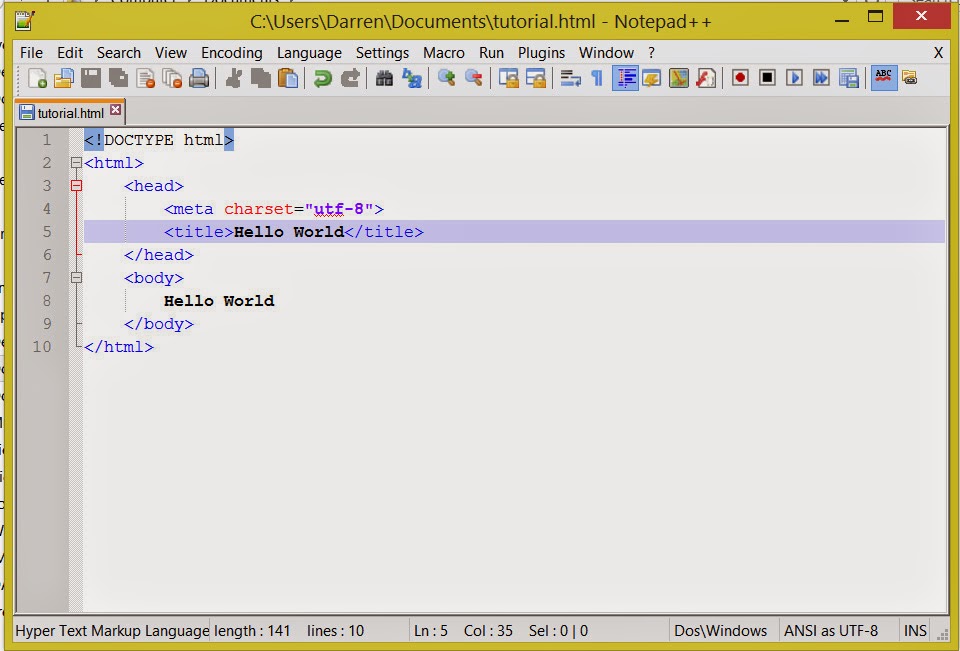Play back the recorded macro
This screenshot has width=960, height=651.
coord(794,78)
